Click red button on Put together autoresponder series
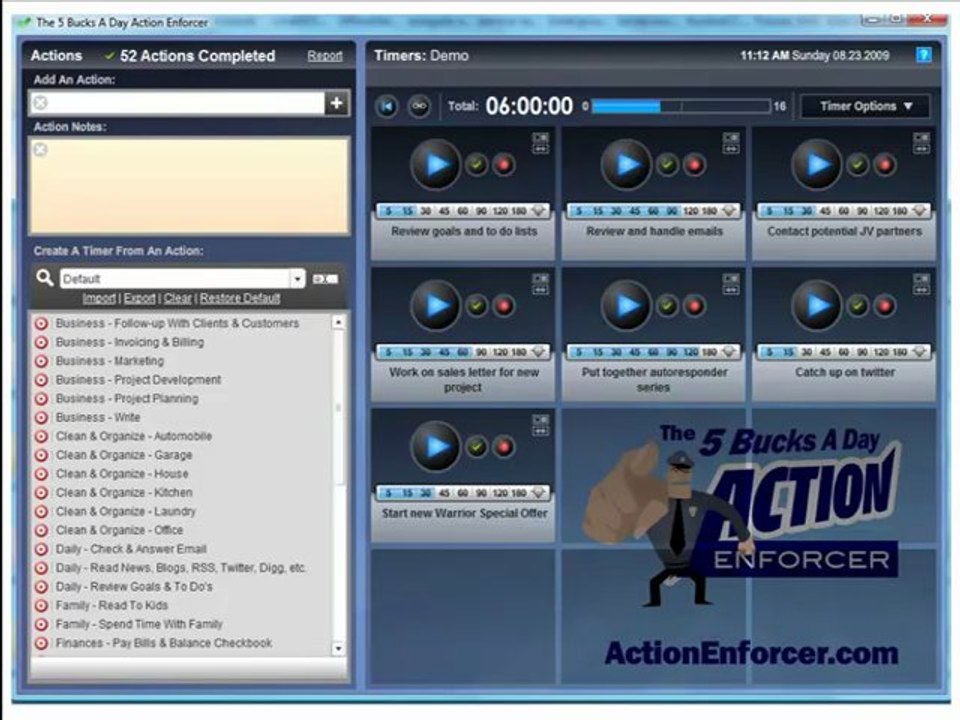The image size is (960, 720). 694,305
